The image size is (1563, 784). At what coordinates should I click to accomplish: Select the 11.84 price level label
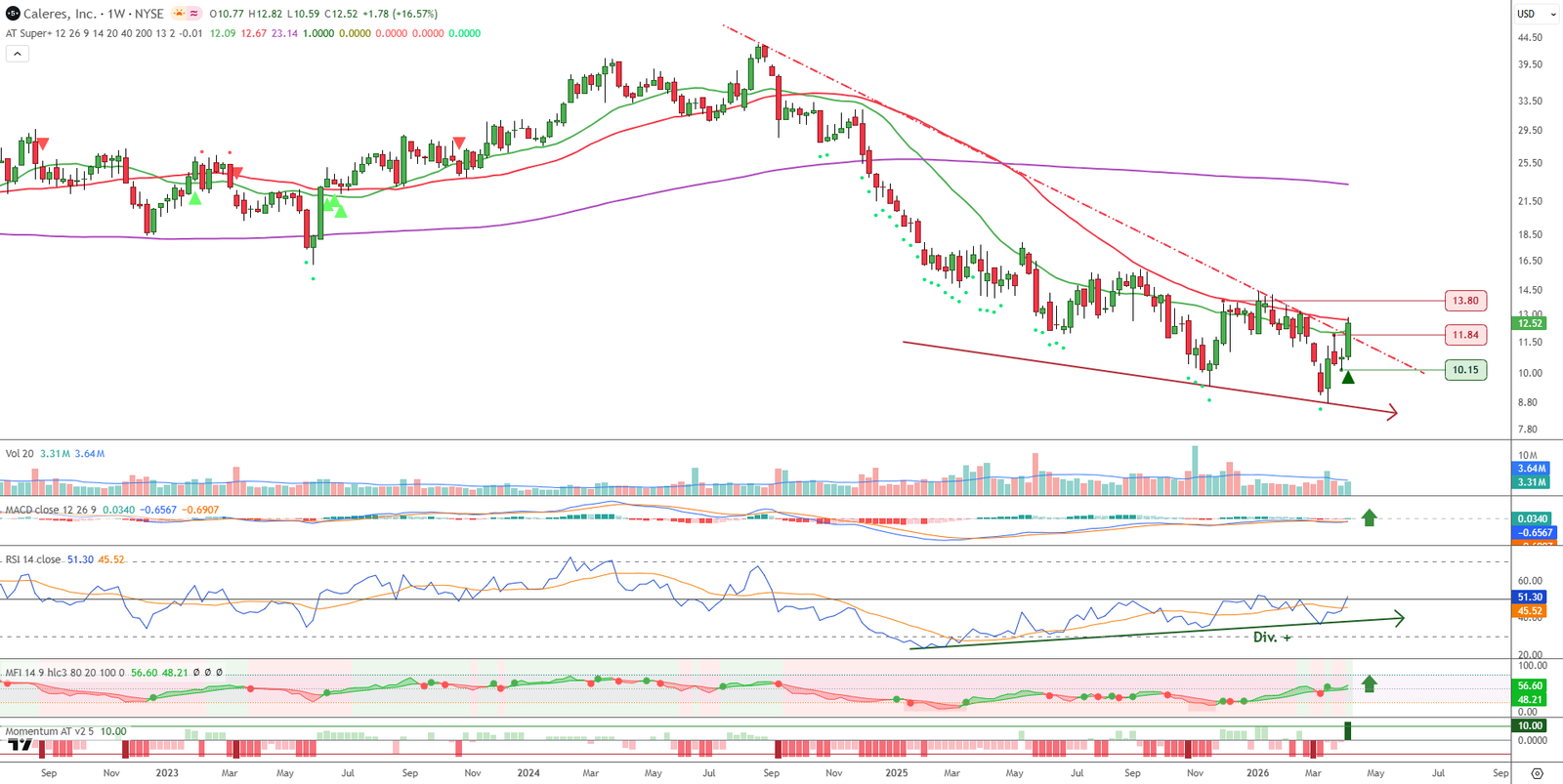tap(1464, 335)
